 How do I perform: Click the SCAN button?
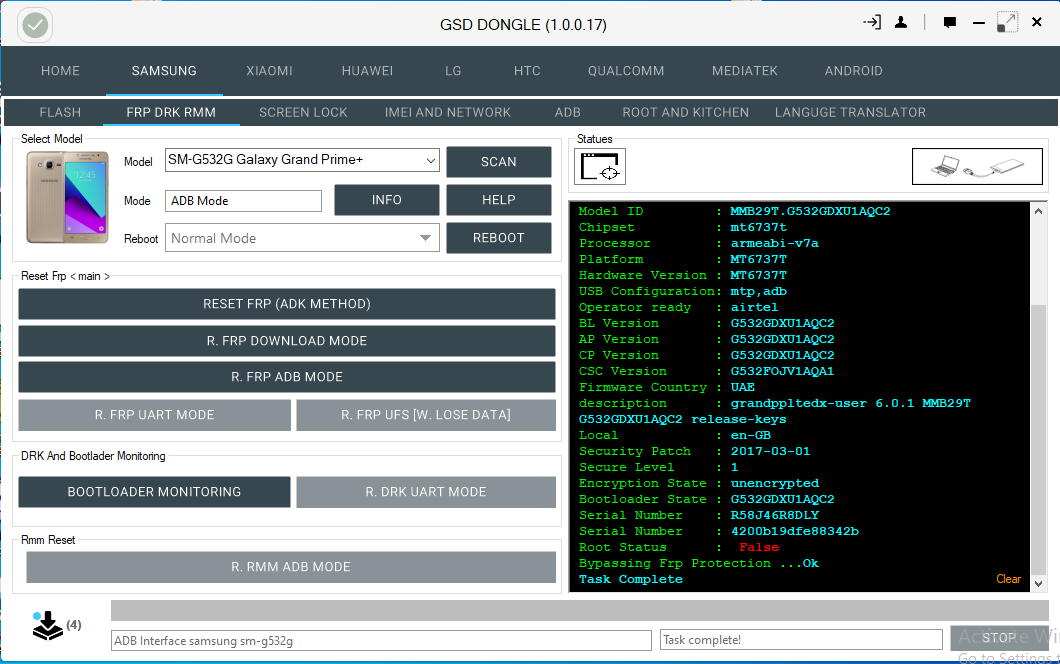pos(498,162)
